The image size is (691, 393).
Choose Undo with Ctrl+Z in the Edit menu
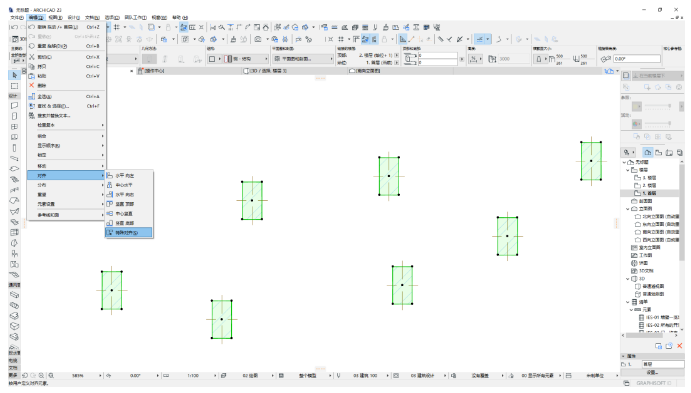point(66,27)
